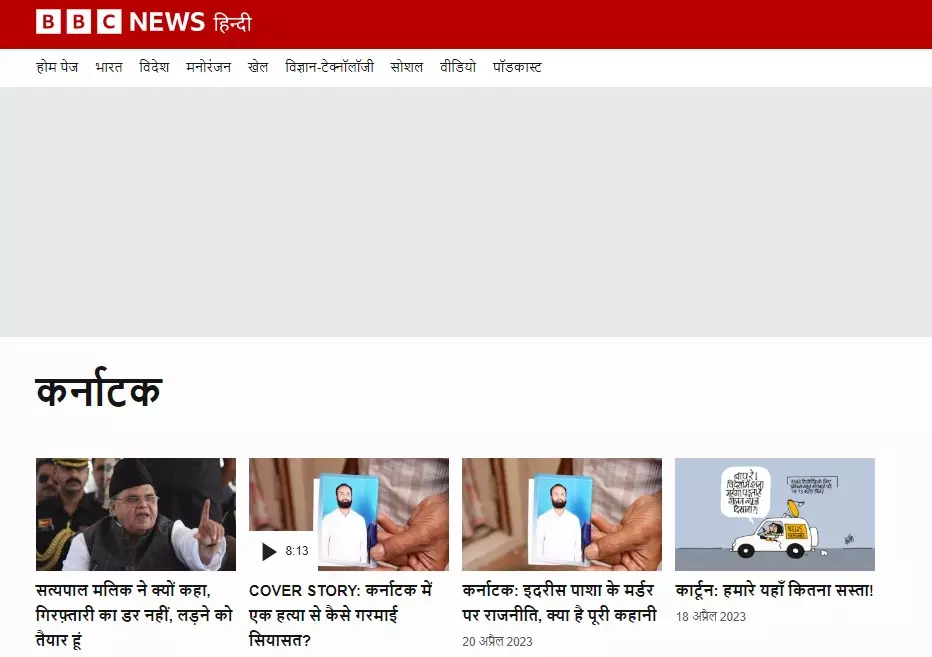
Task: Open COVER STORY: कर्नाटक headline link
Action: click(x=341, y=615)
